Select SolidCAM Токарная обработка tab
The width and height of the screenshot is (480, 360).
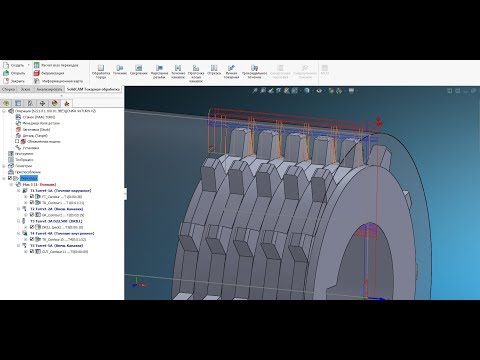click(93, 89)
